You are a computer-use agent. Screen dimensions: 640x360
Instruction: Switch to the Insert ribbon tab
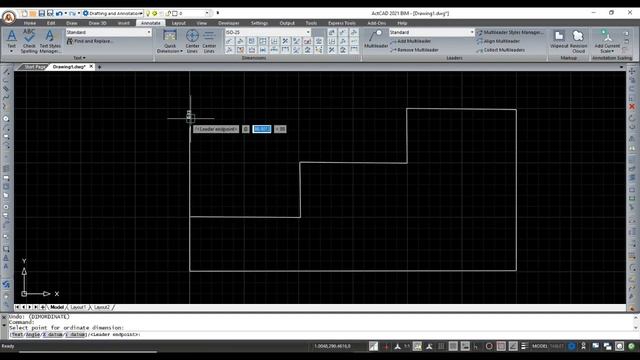pos(124,23)
